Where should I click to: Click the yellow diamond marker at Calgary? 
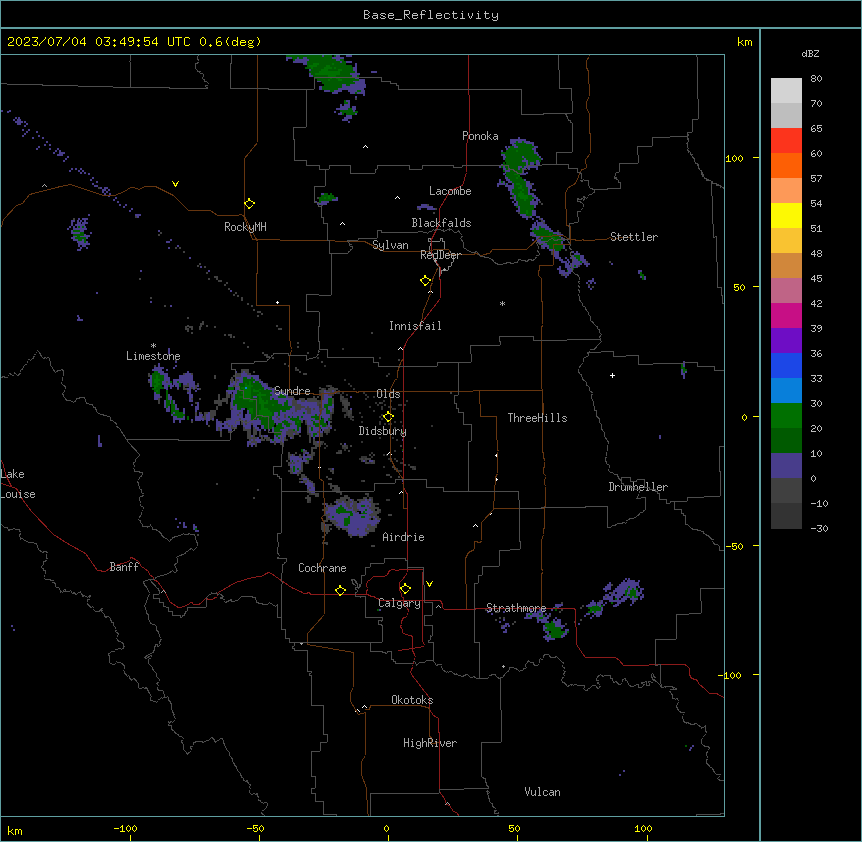coord(405,589)
